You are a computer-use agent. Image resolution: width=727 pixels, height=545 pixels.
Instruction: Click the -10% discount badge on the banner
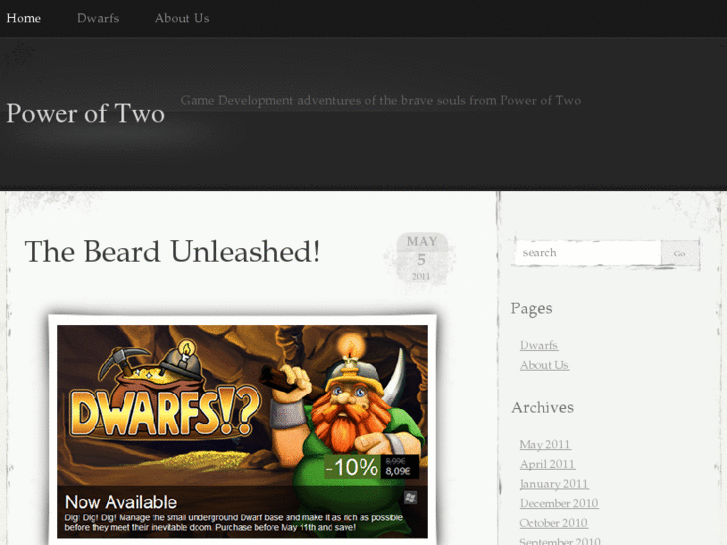(x=351, y=467)
